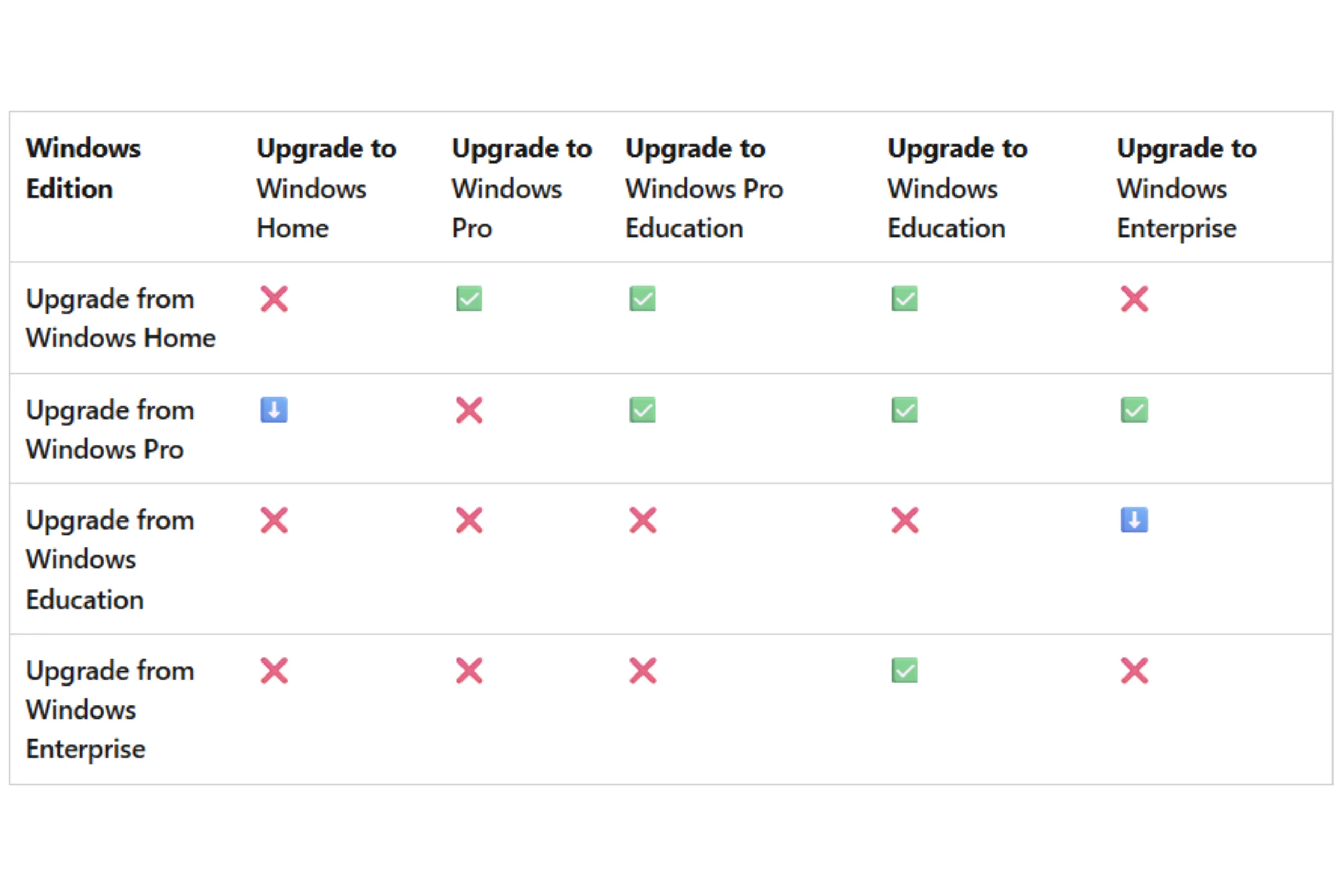Screen dimensions: 1344x896
Task: Click Education row red X under Windows Home column
Action: pyautogui.click(x=274, y=520)
